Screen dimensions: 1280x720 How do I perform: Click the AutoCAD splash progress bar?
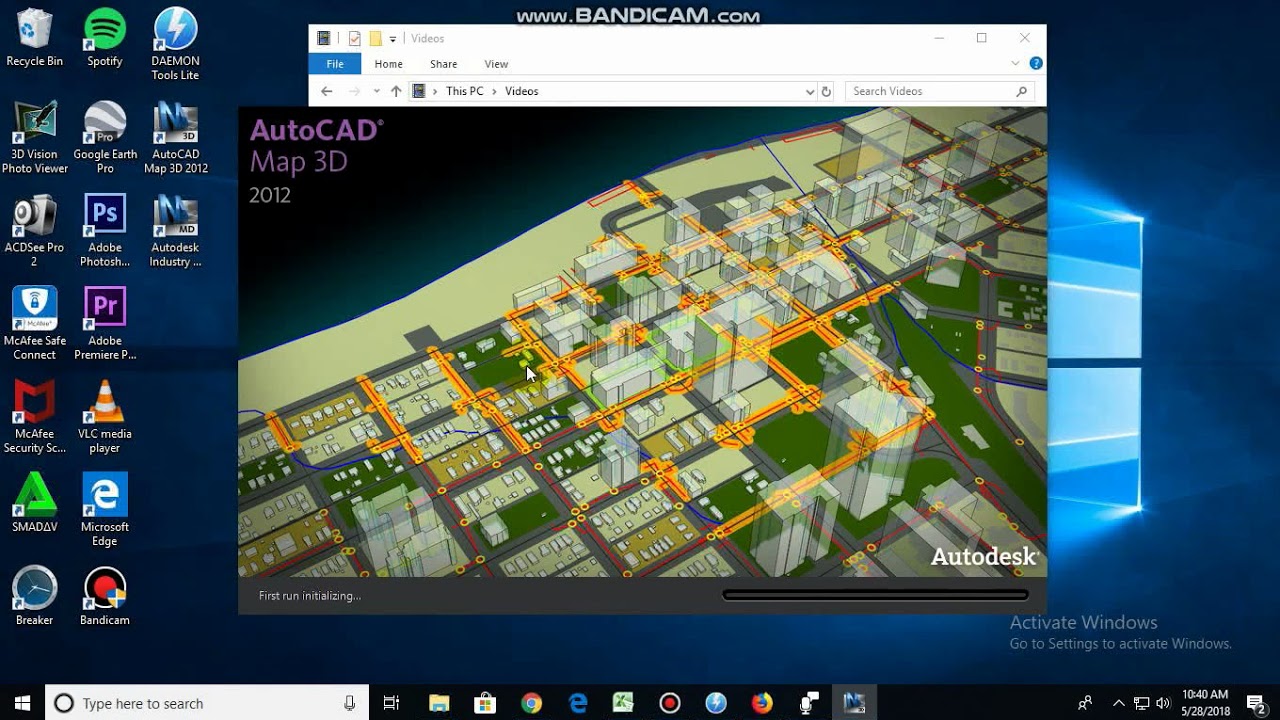point(875,595)
